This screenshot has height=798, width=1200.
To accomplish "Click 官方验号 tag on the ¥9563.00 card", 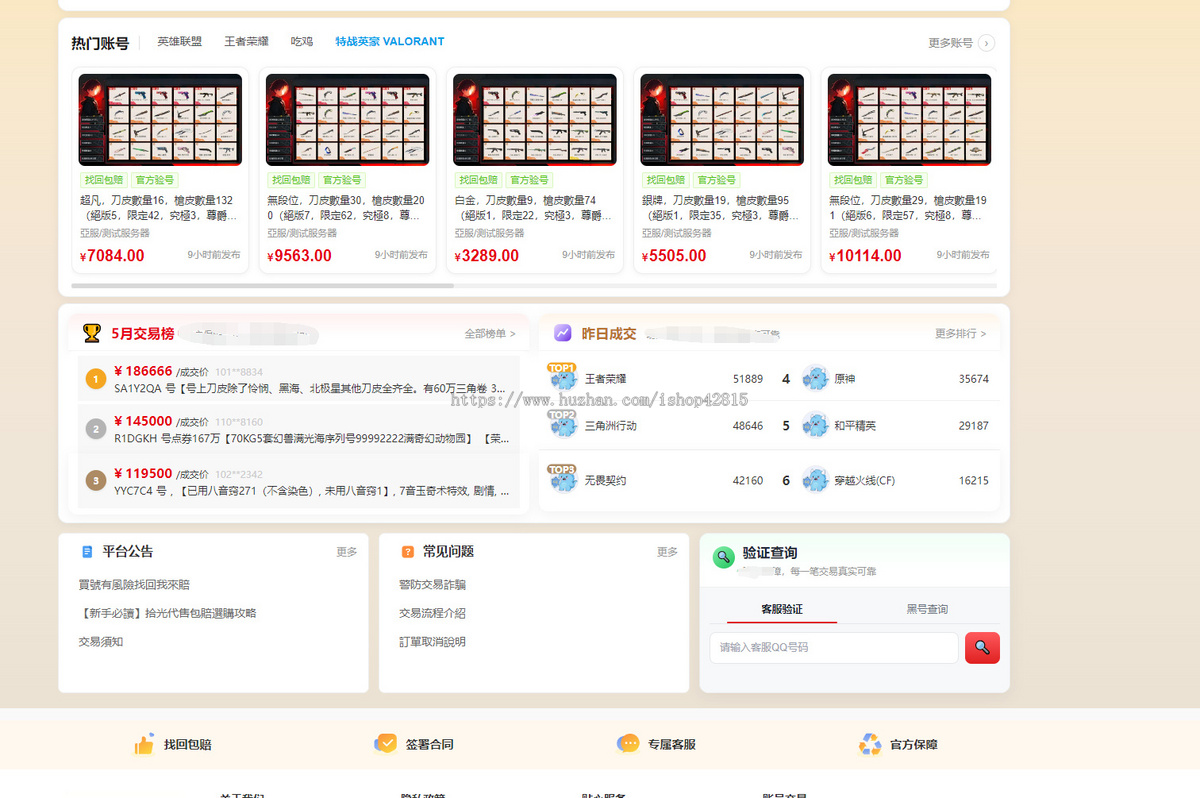I will pos(342,180).
